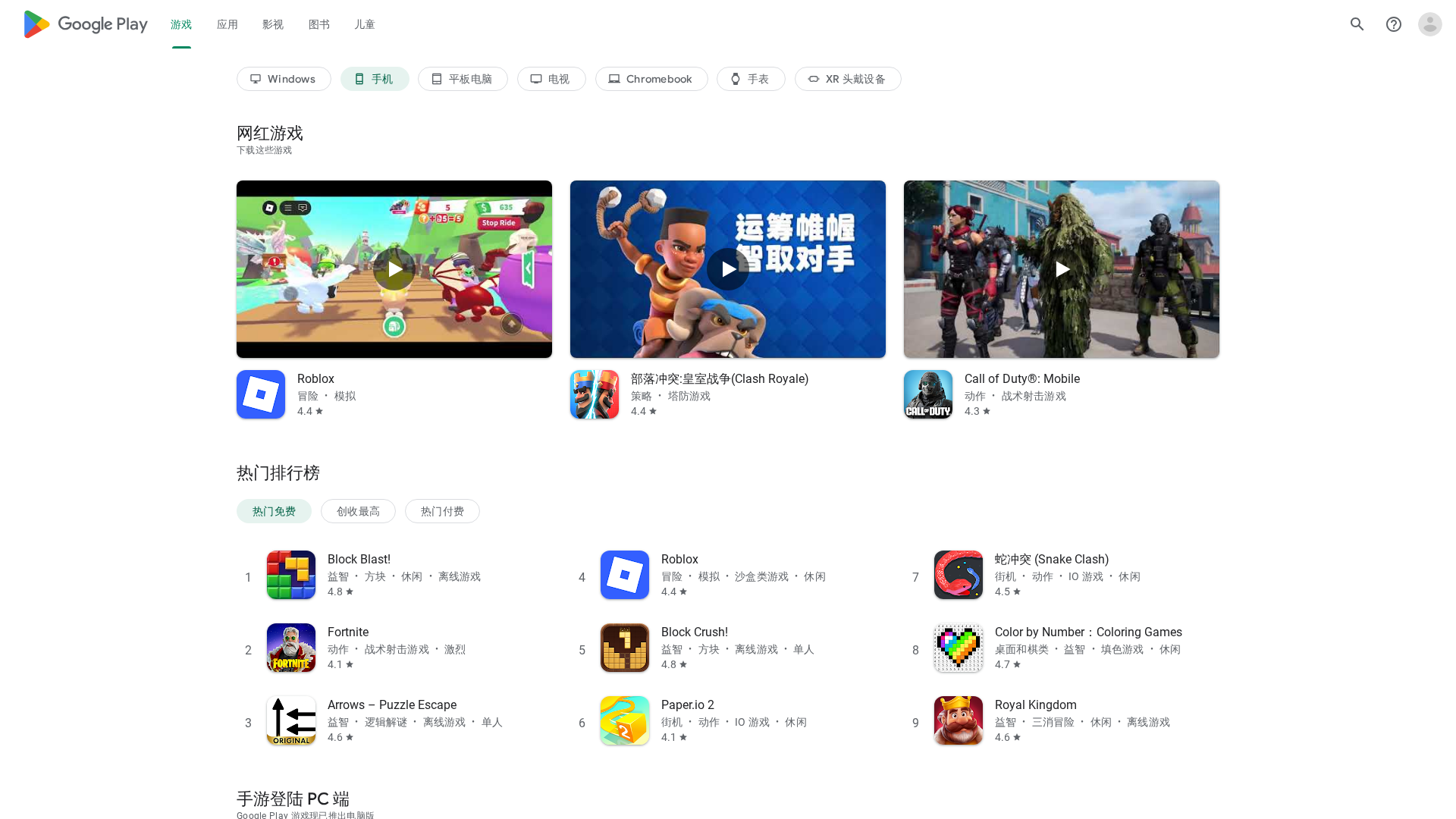Select the Windows device filter chip
Screen dimensions: 1456x819
pos(284,79)
